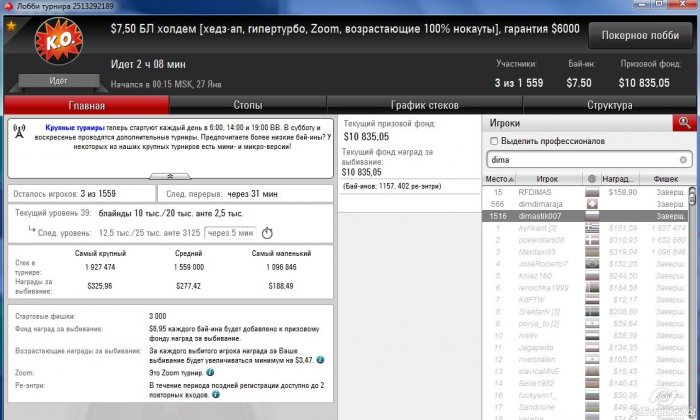This screenshot has width=700, height=420.
Task: Open info icon next to Zoom tournament
Action: point(210,372)
